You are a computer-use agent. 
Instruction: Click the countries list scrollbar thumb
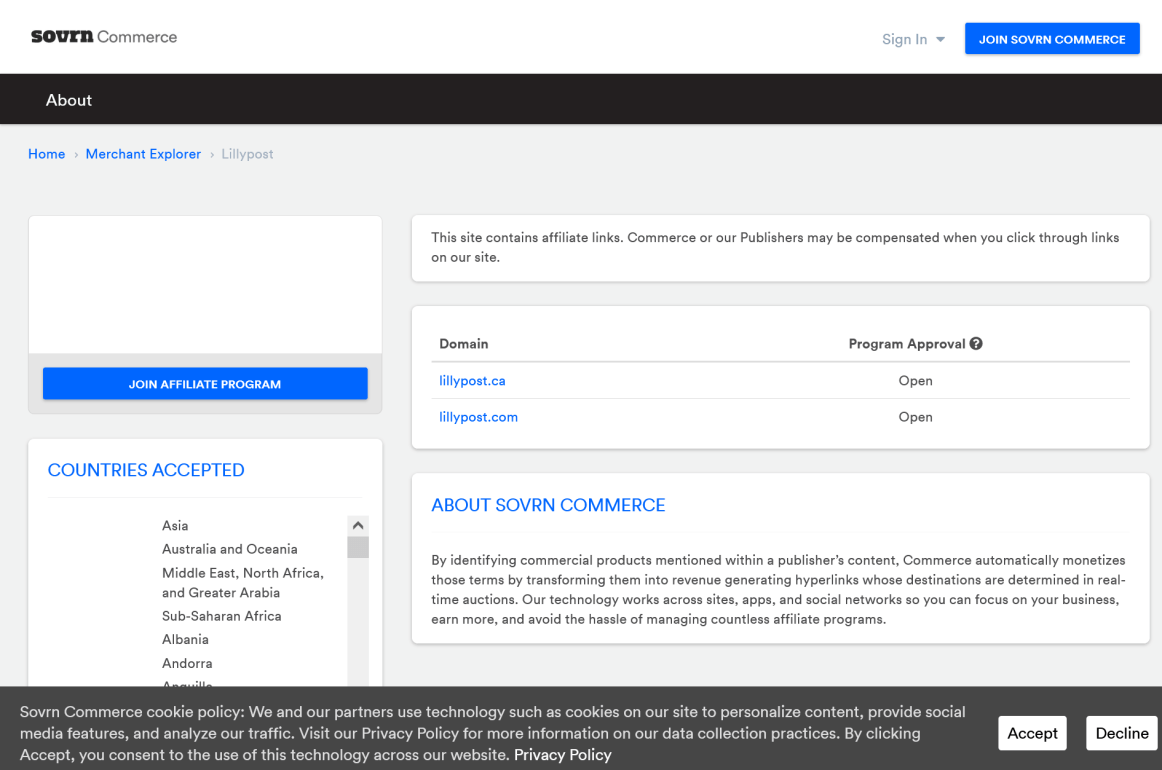[x=358, y=547]
